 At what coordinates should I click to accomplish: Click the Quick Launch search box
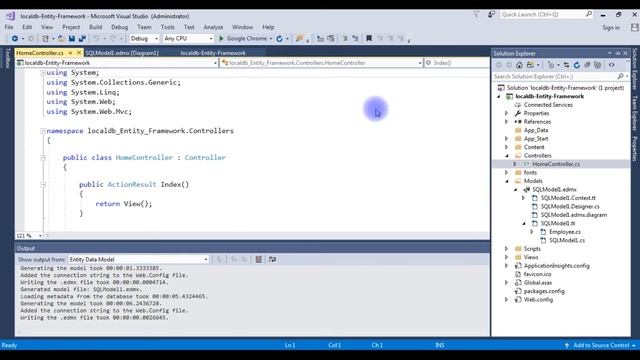click(x=546, y=14)
